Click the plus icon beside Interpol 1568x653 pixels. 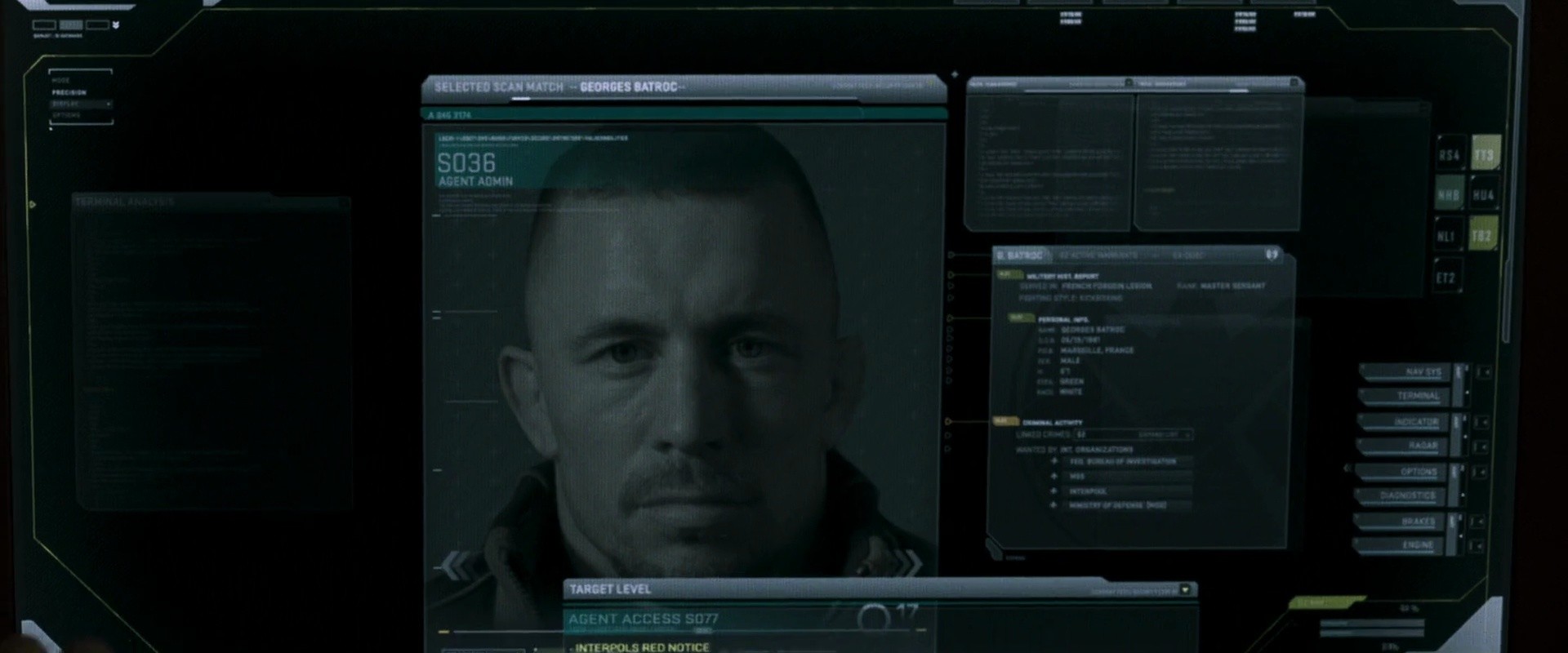[x=1054, y=491]
